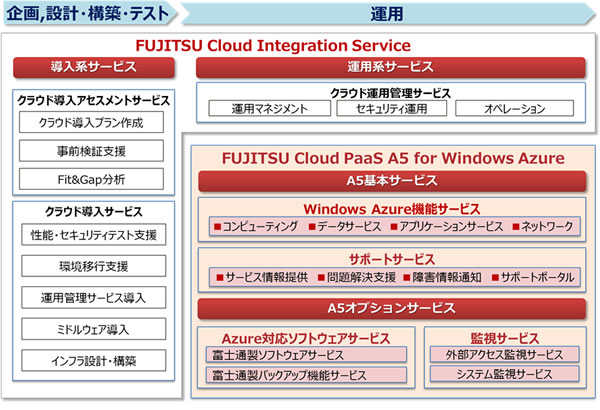The image size is (600, 410).
Task: Click the クラウド導入サービス heading
Action: pyautogui.click(x=94, y=212)
